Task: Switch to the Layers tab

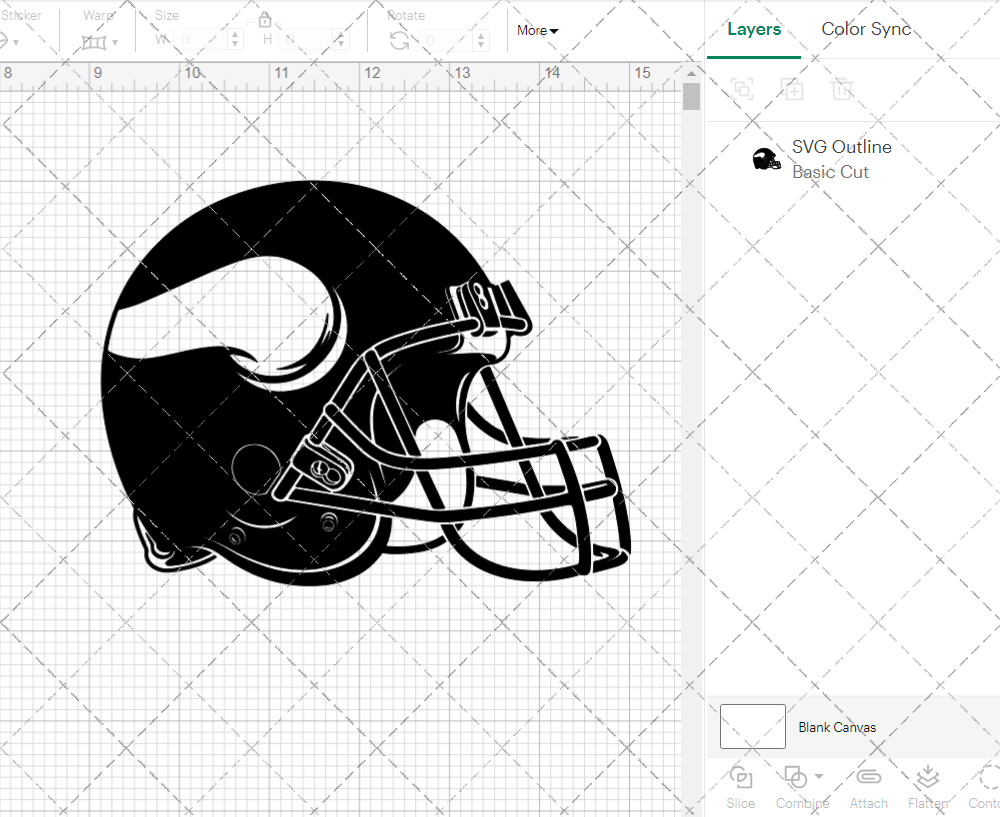Action: click(754, 29)
